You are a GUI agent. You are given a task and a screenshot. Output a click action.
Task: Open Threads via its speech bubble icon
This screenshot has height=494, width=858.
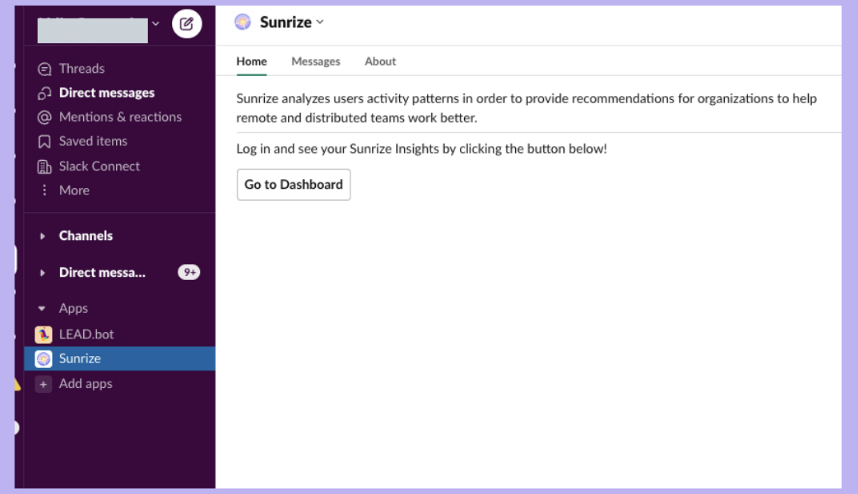pos(44,69)
